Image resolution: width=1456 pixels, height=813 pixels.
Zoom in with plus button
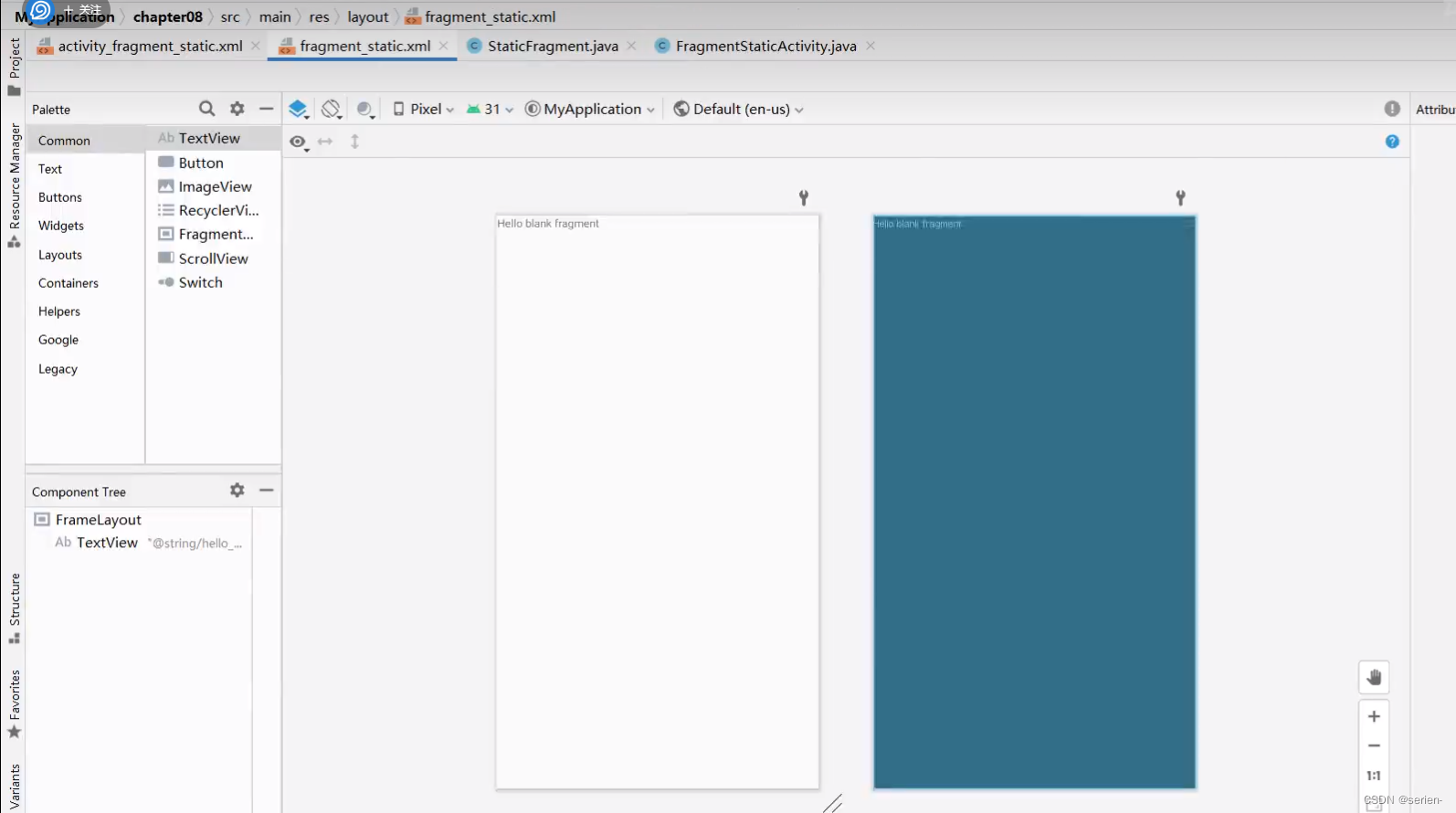click(1374, 716)
